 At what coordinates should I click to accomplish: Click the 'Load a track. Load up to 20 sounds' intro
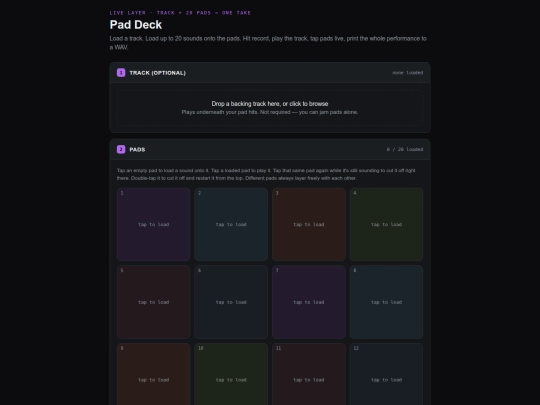268,43
